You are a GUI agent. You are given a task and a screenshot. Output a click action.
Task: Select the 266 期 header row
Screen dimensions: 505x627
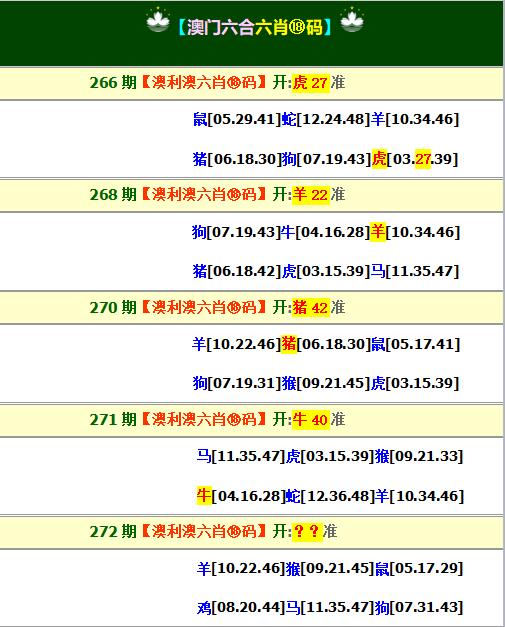pos(252,83)
